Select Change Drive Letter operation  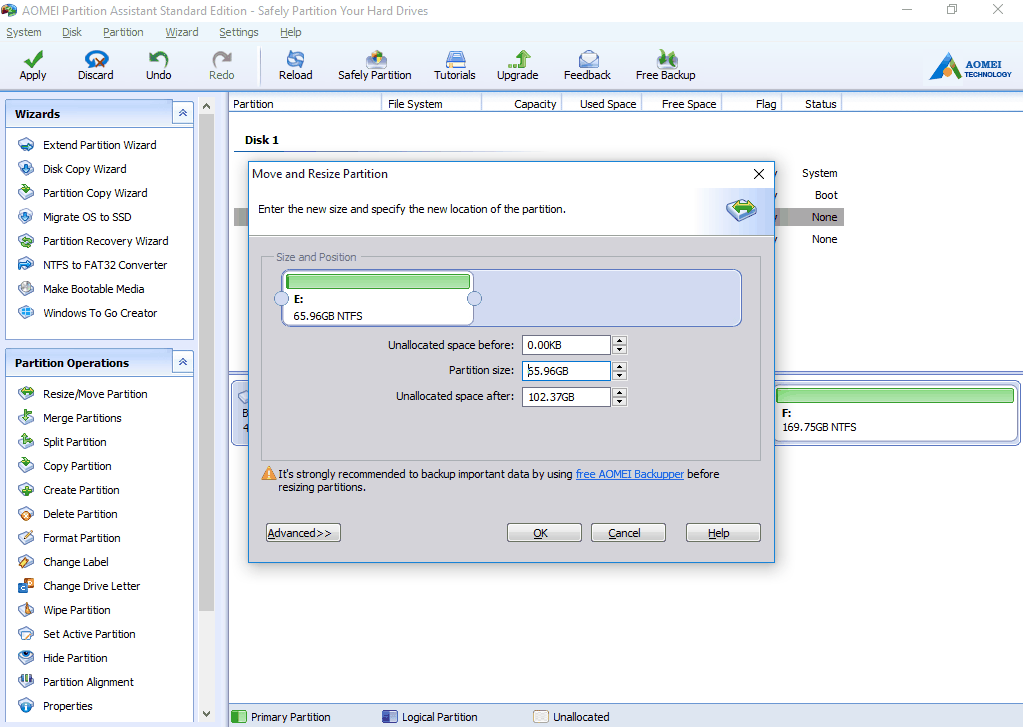91,586
